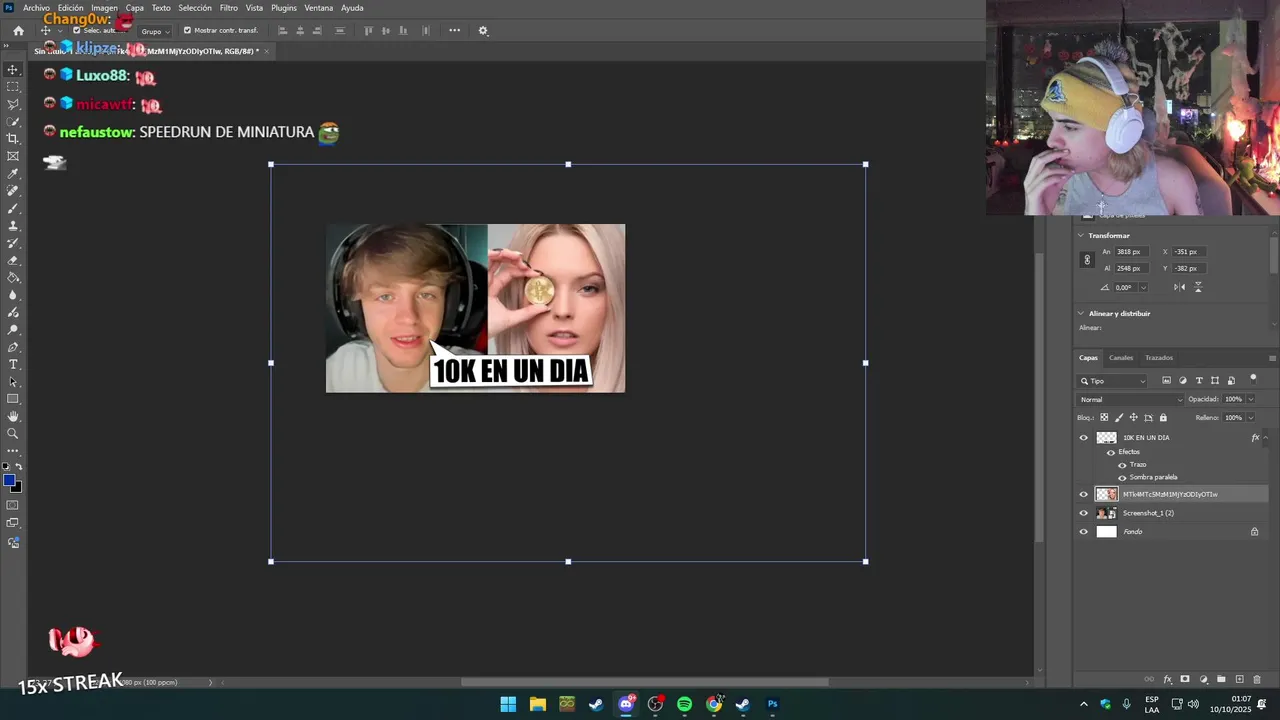Click the delete layer trash icon
The height and width of the screenshot is (720, 1280).
point(1257,680)
